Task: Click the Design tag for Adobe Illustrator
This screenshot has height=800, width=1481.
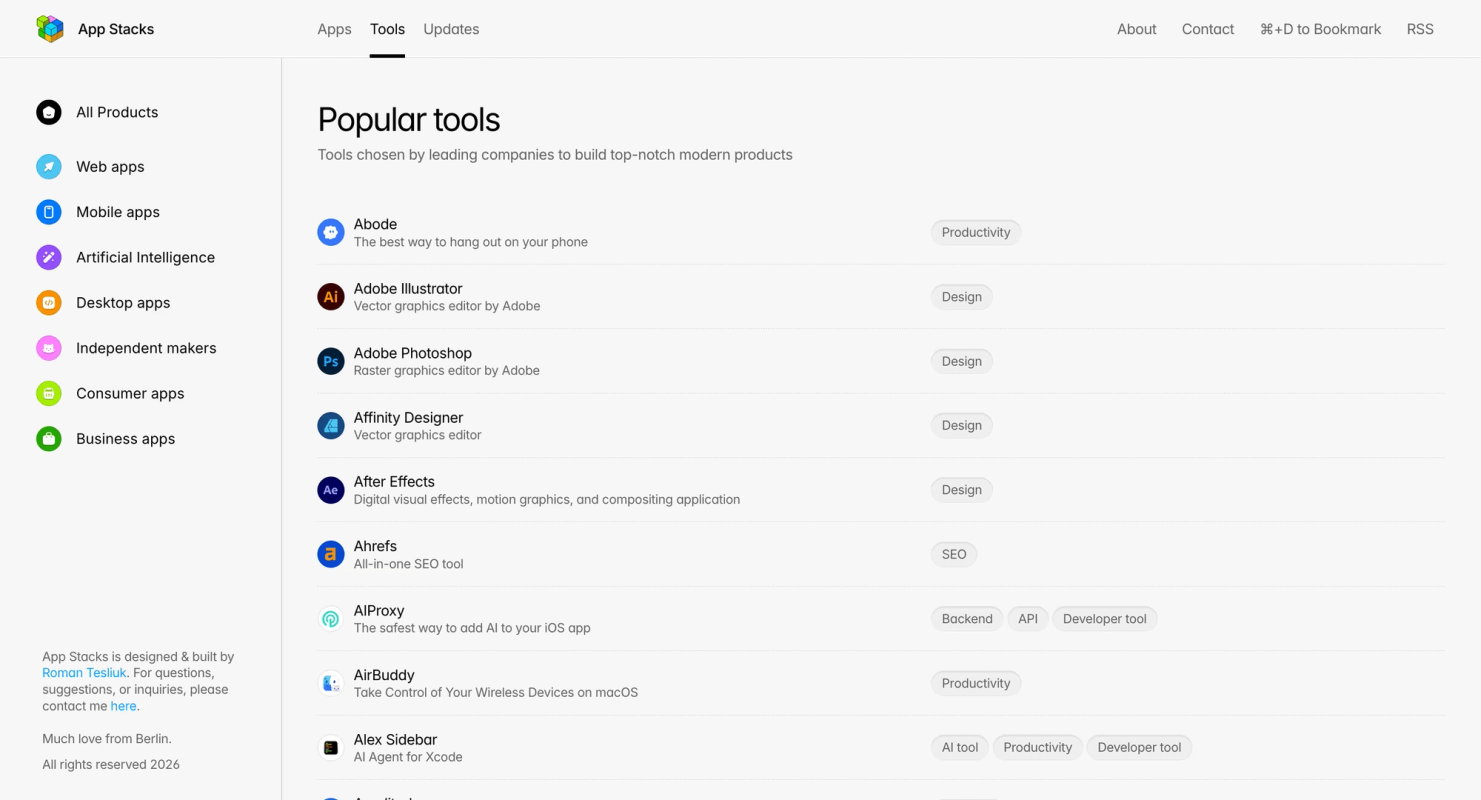Action: tap(961, 297)
